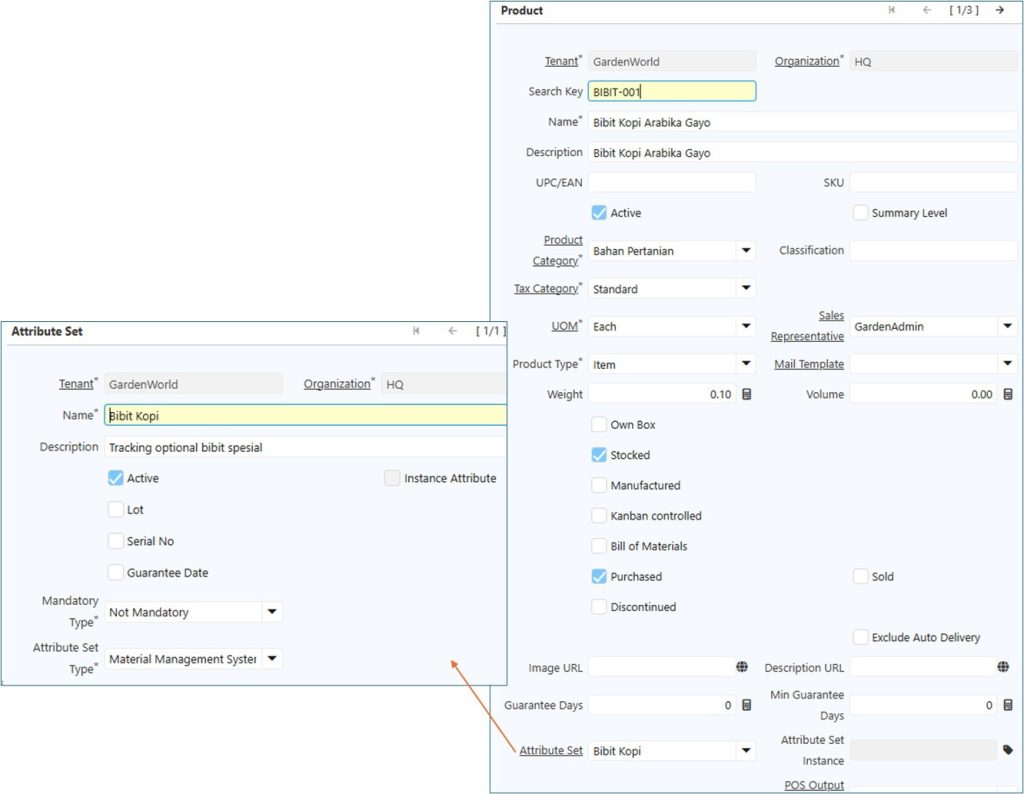Click the Search Key input field

671,92
